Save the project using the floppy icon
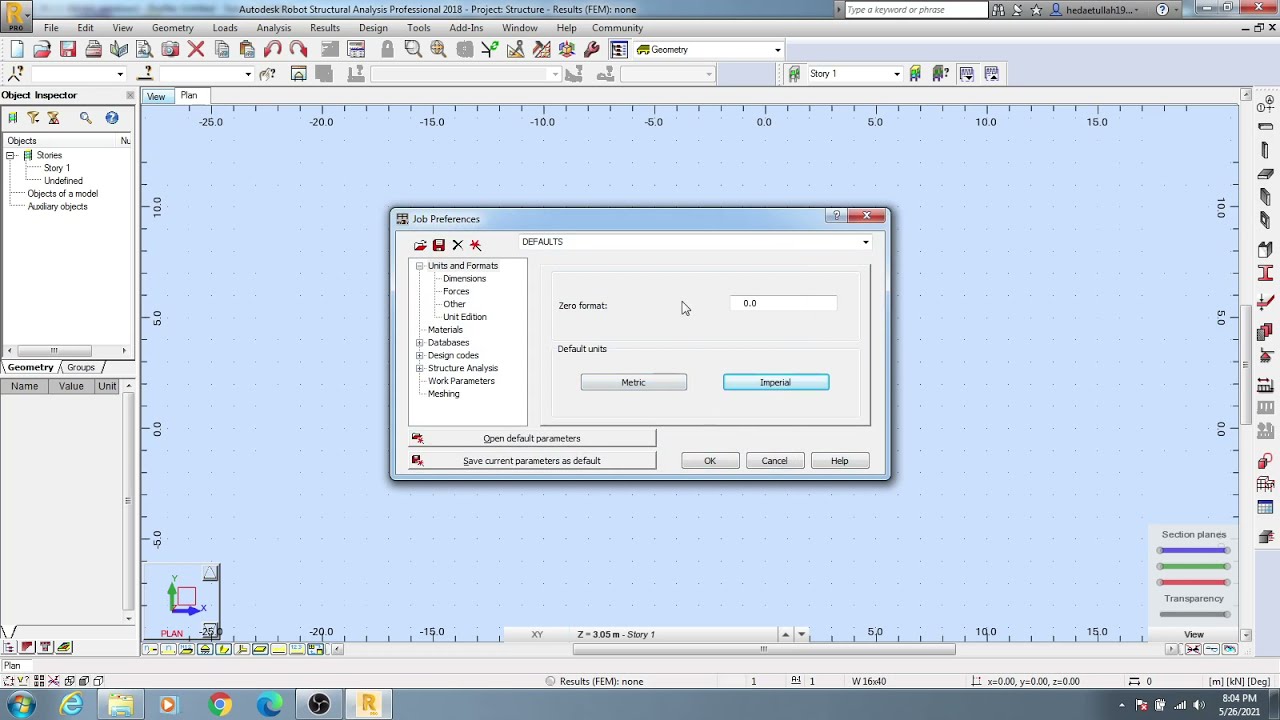Viewport: 1280px width, 720px height. 68,49
